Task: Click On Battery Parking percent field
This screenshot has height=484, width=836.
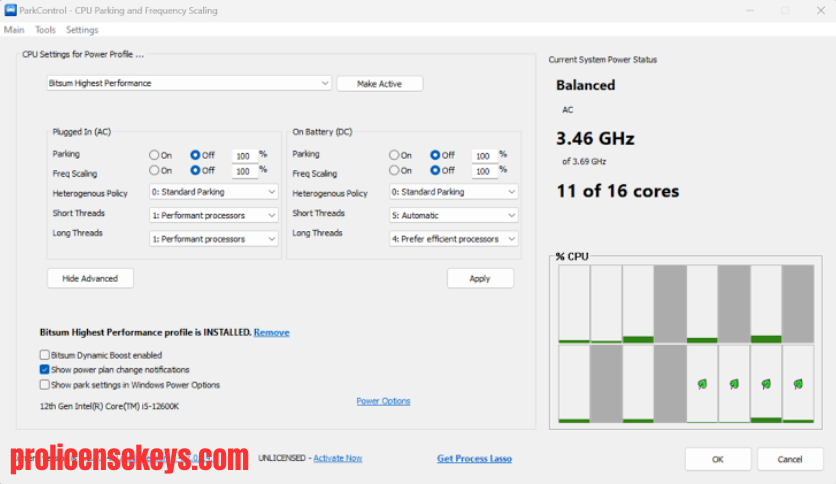Action: (x=484, y=156)
